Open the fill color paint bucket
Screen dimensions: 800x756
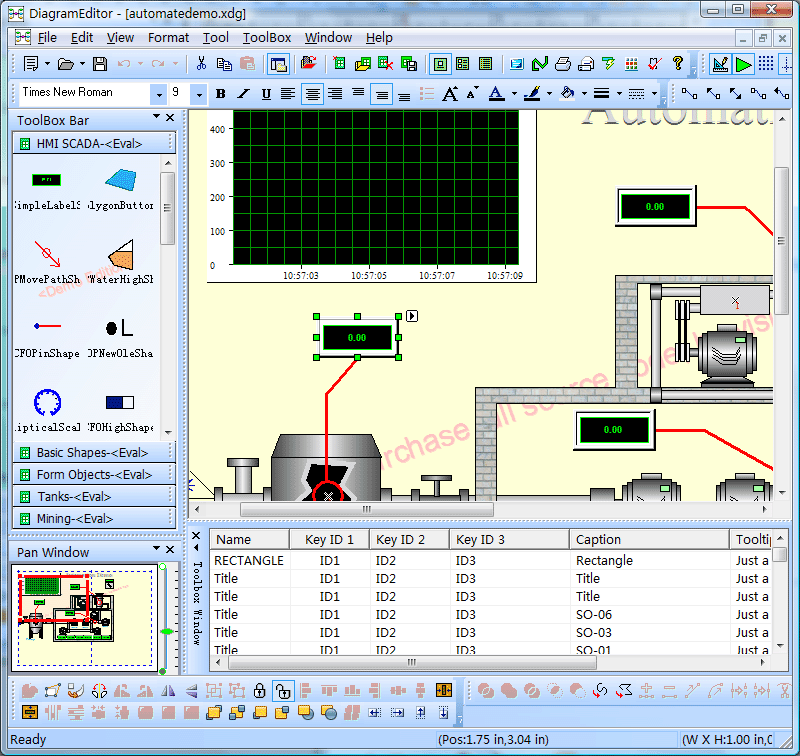pos(567,94)
